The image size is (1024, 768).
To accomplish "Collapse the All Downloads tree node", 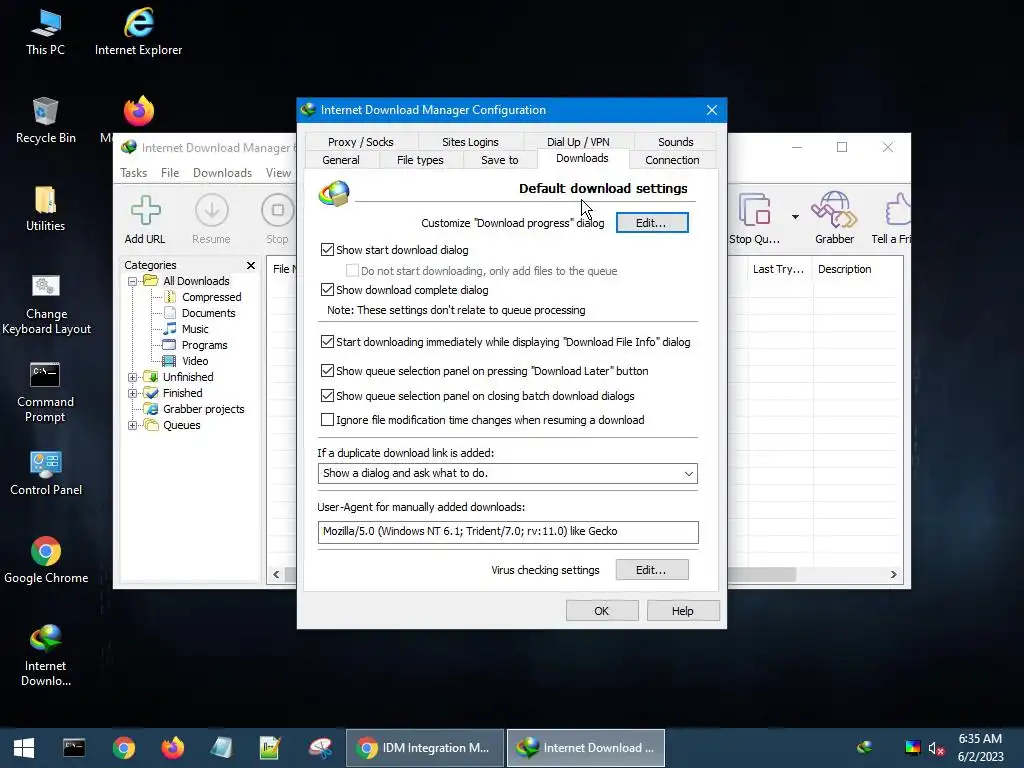I will click(x=133, y=281).
